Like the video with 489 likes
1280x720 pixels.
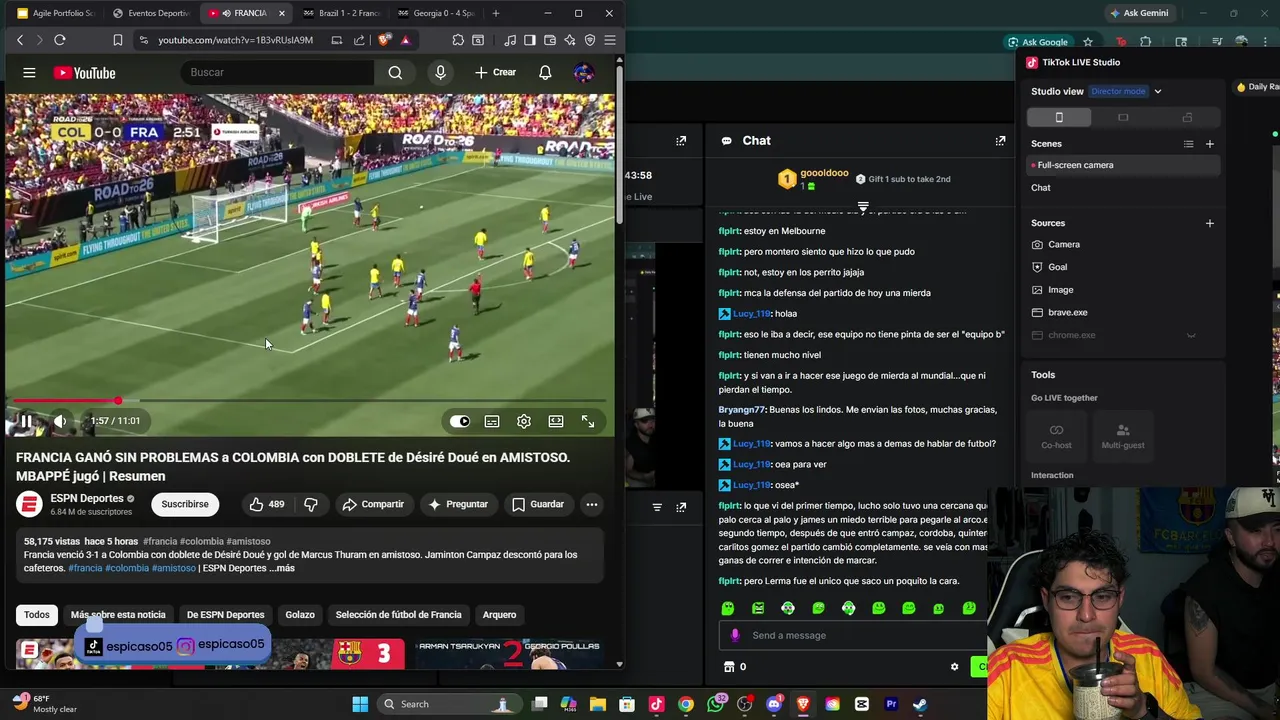point(267,504)
